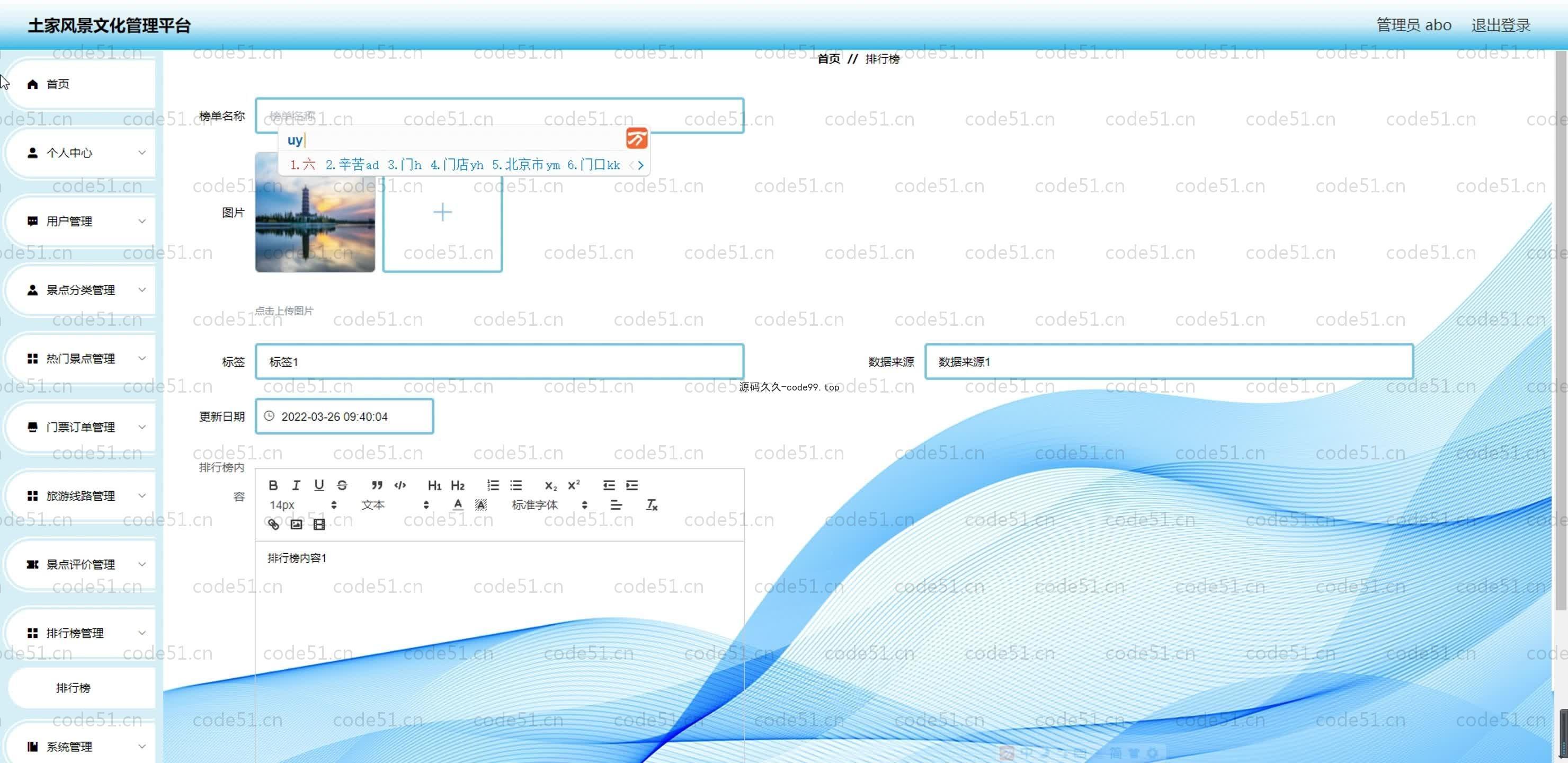The image size is (1568, 763).
Task: Apply Heading 2 style
Action: pos(458,485)
